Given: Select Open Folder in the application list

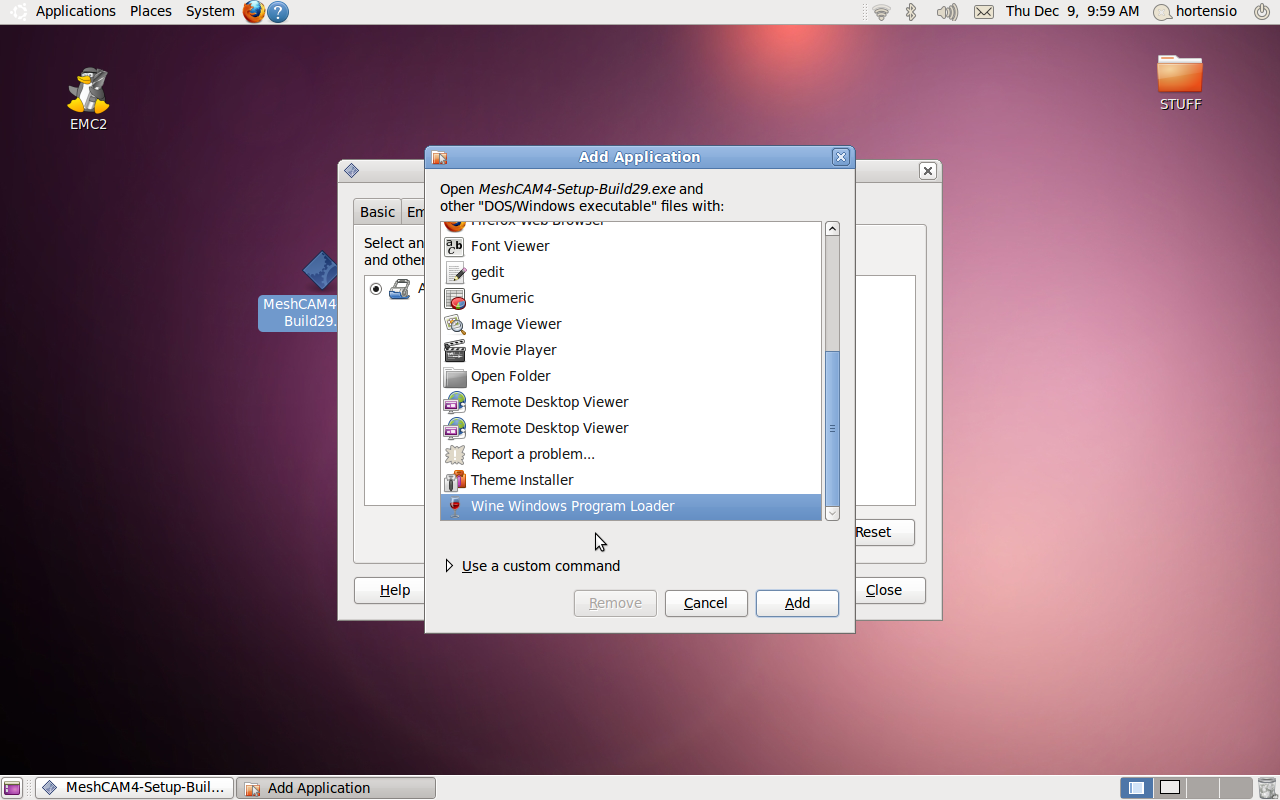Looking at the screenshot, I should [x=510, y=376].
